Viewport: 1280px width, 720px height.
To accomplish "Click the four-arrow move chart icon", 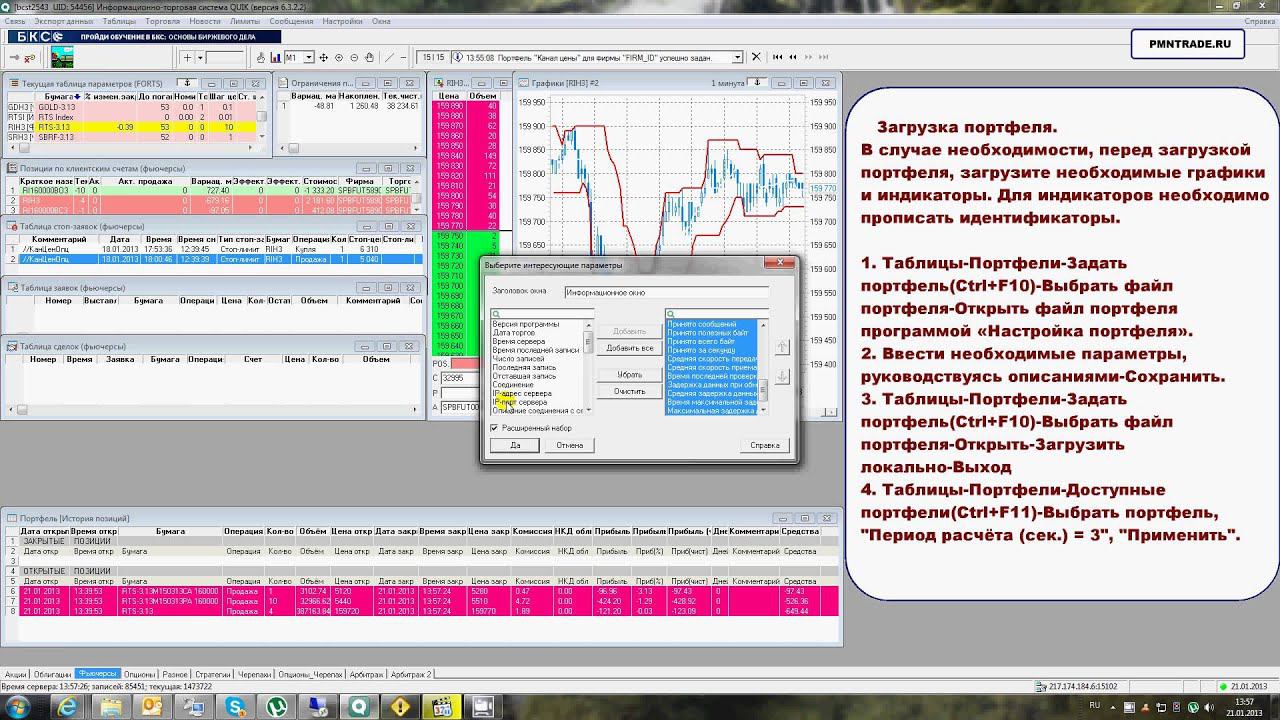I will tap(324, 57).
